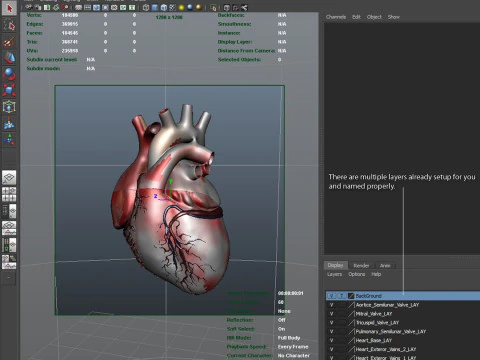Click color swatch of Heart_Base_LAY
The image size is (480, 360).
click(x=351, y=340)
